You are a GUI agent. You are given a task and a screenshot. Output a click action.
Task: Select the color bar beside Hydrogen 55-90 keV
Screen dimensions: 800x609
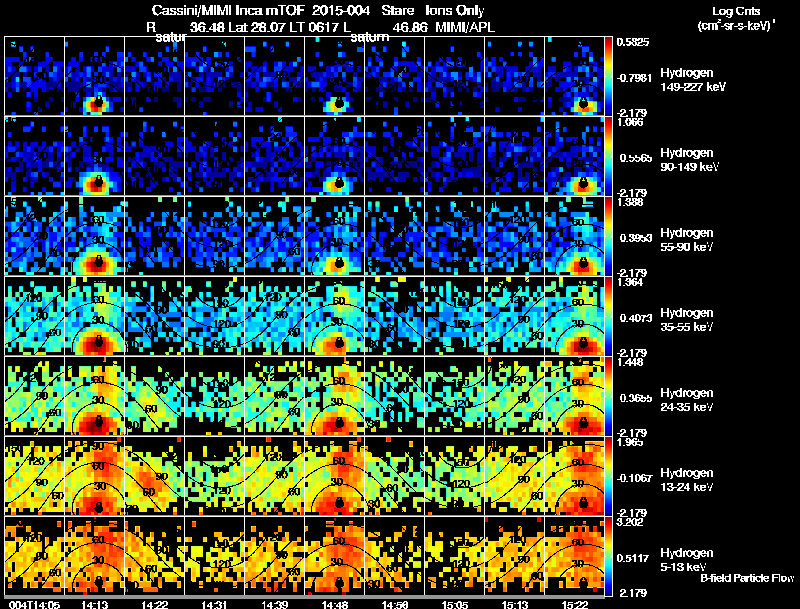[x=608, y=236]
